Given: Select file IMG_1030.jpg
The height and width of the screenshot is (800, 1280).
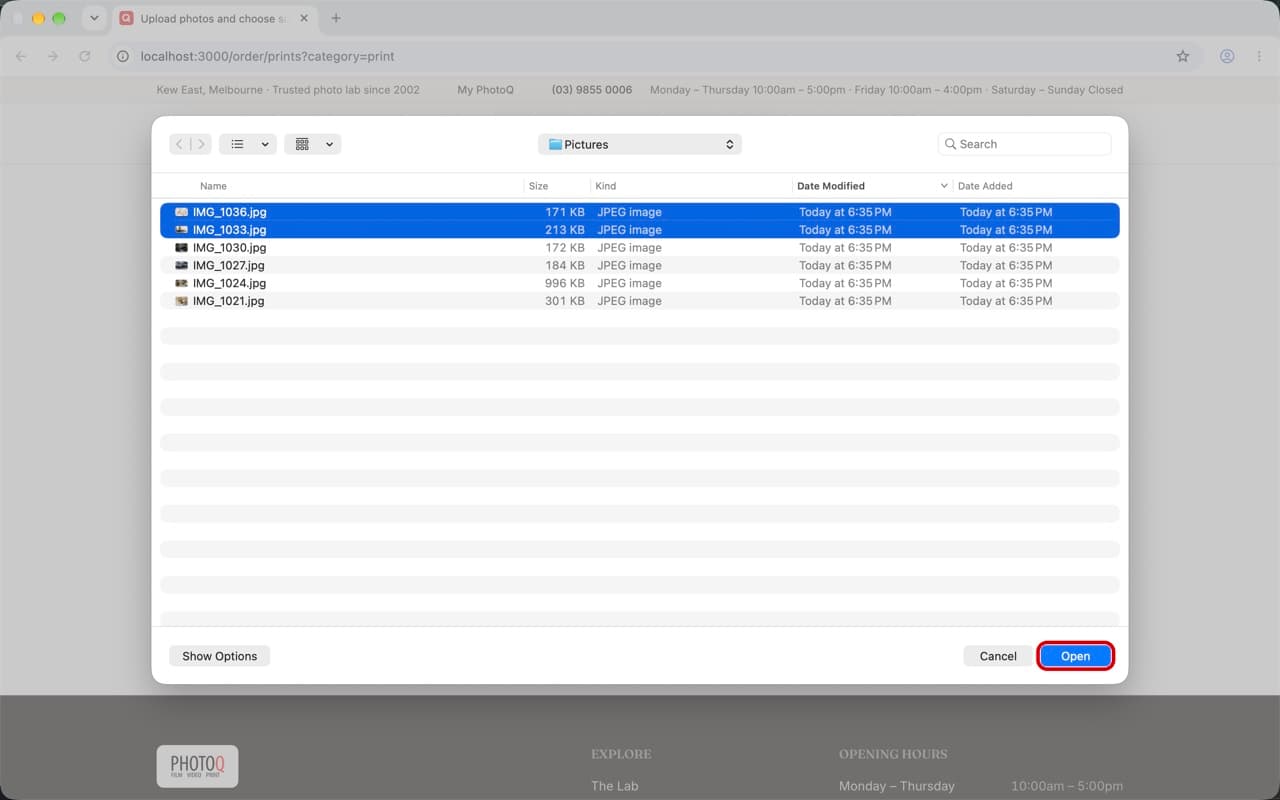Looking at the screenshot, I should [640, 247].
